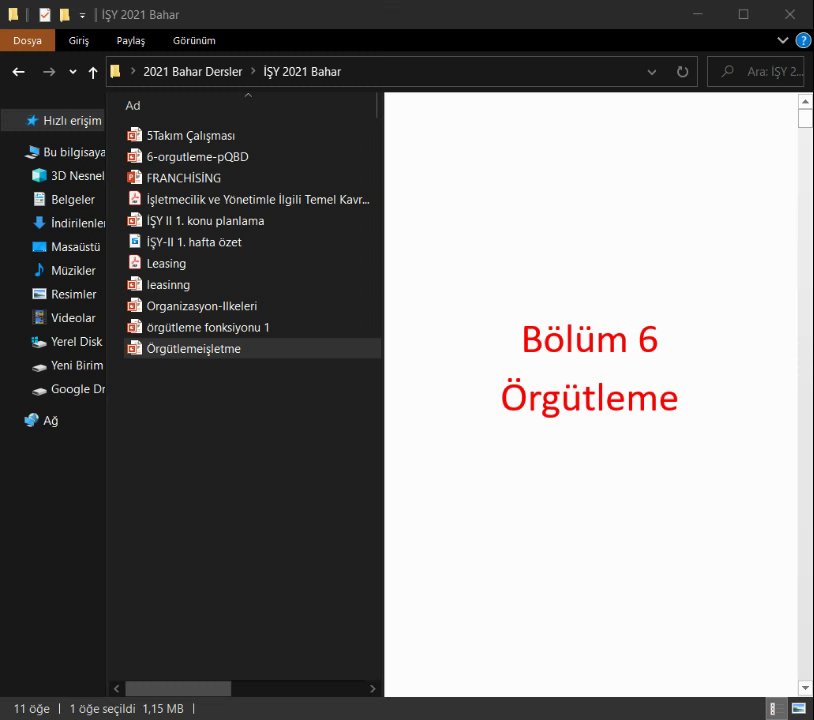The width and height of the screenshot is (814, 720).
Task: Open the Paylaş ribbon tab
Action: [x=130, y=40]
